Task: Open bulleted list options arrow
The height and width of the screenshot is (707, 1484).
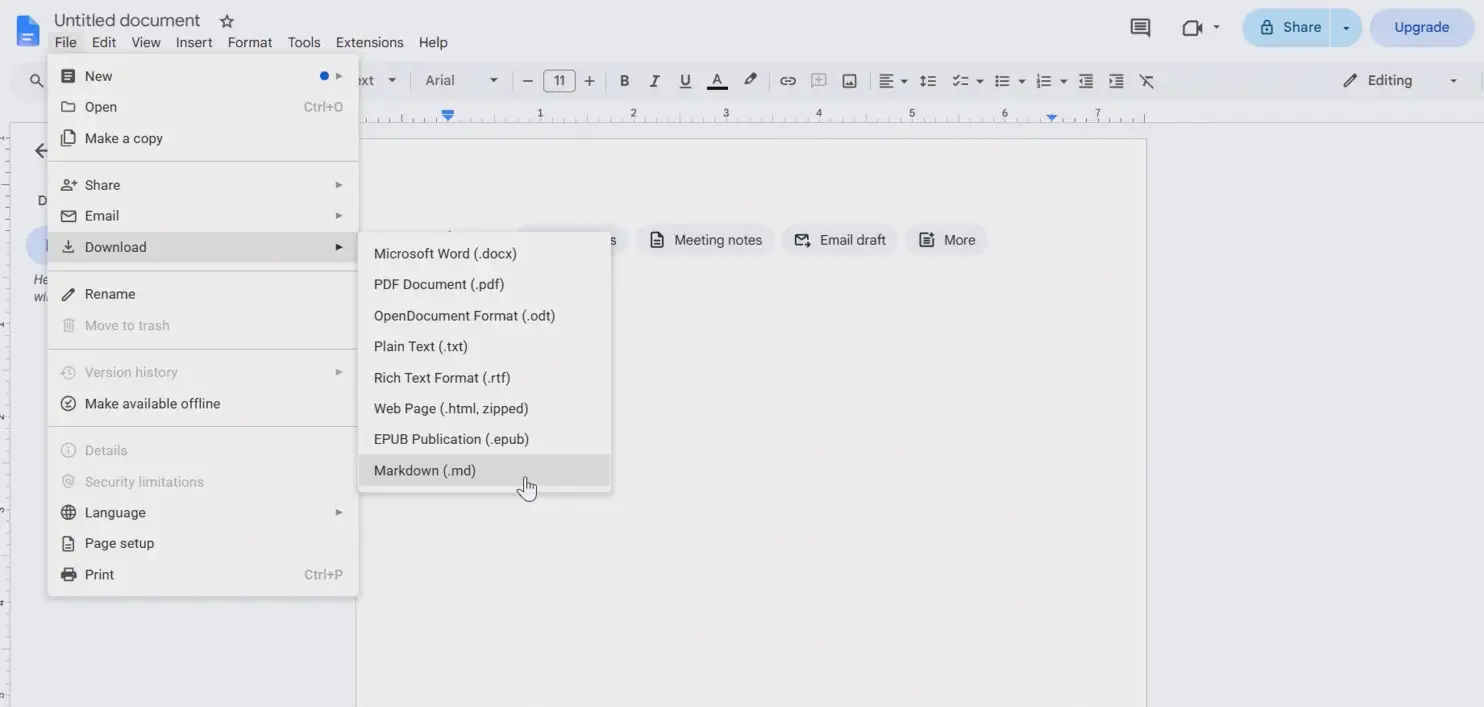Action: pyautogui.click(x=1022, y=81)
